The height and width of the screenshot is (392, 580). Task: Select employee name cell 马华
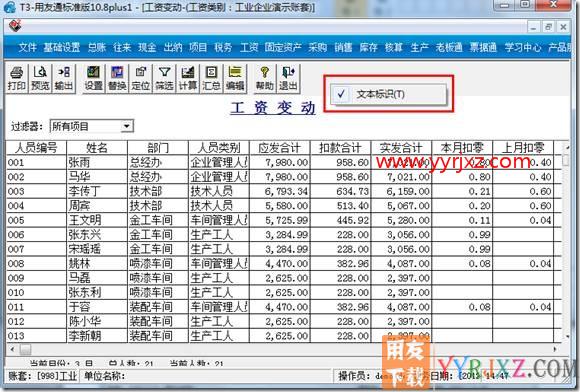97,177
